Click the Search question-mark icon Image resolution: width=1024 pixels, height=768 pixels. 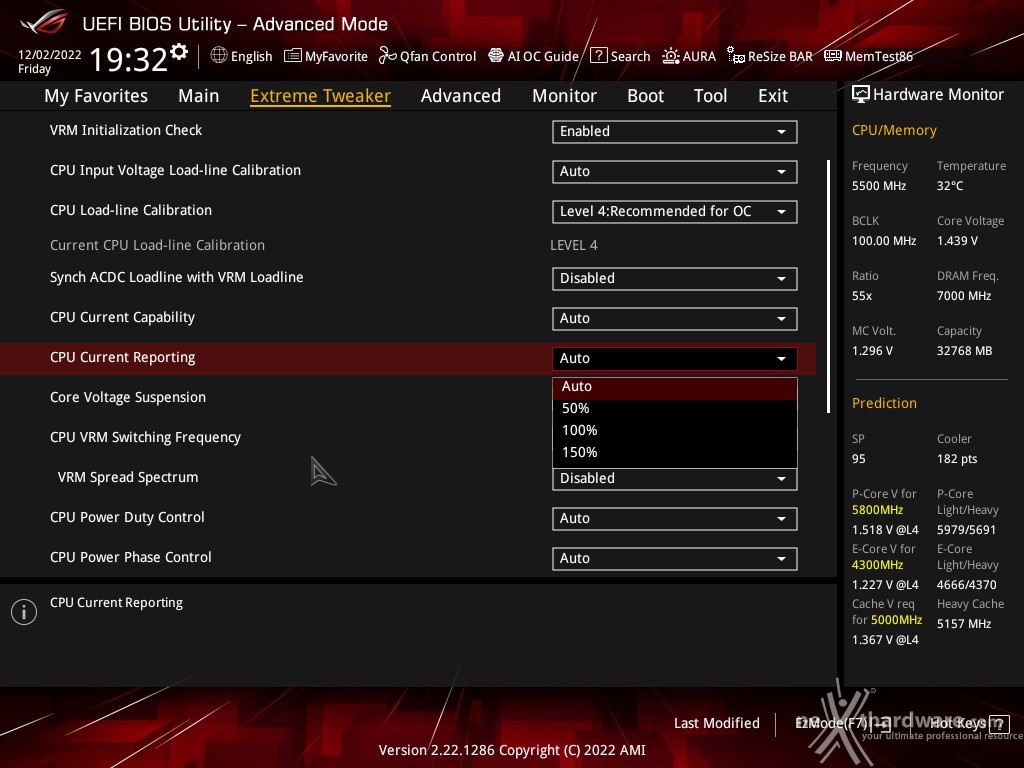(598, 56)
